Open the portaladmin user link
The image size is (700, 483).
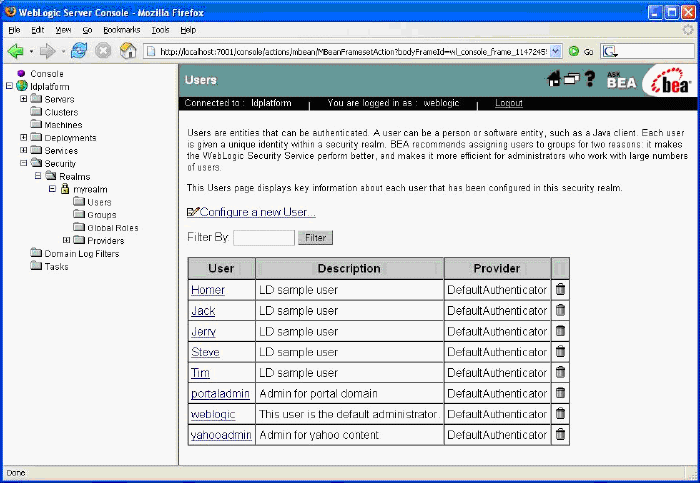pyautogui.click(x=220, y=393)
